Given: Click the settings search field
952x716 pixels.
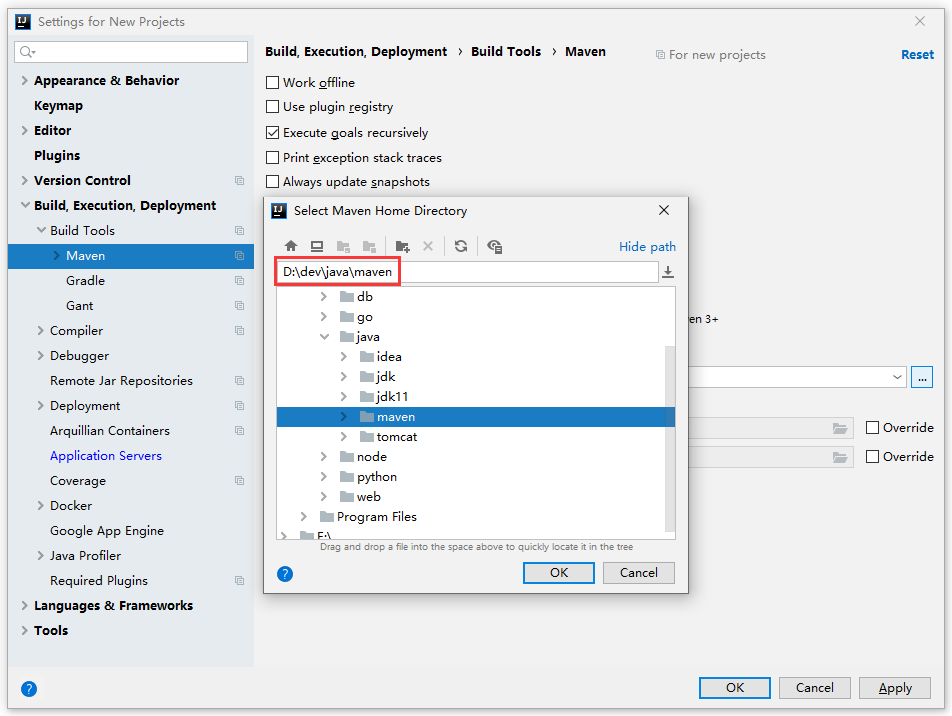Looking at the screenshot, I should (131, 52).
